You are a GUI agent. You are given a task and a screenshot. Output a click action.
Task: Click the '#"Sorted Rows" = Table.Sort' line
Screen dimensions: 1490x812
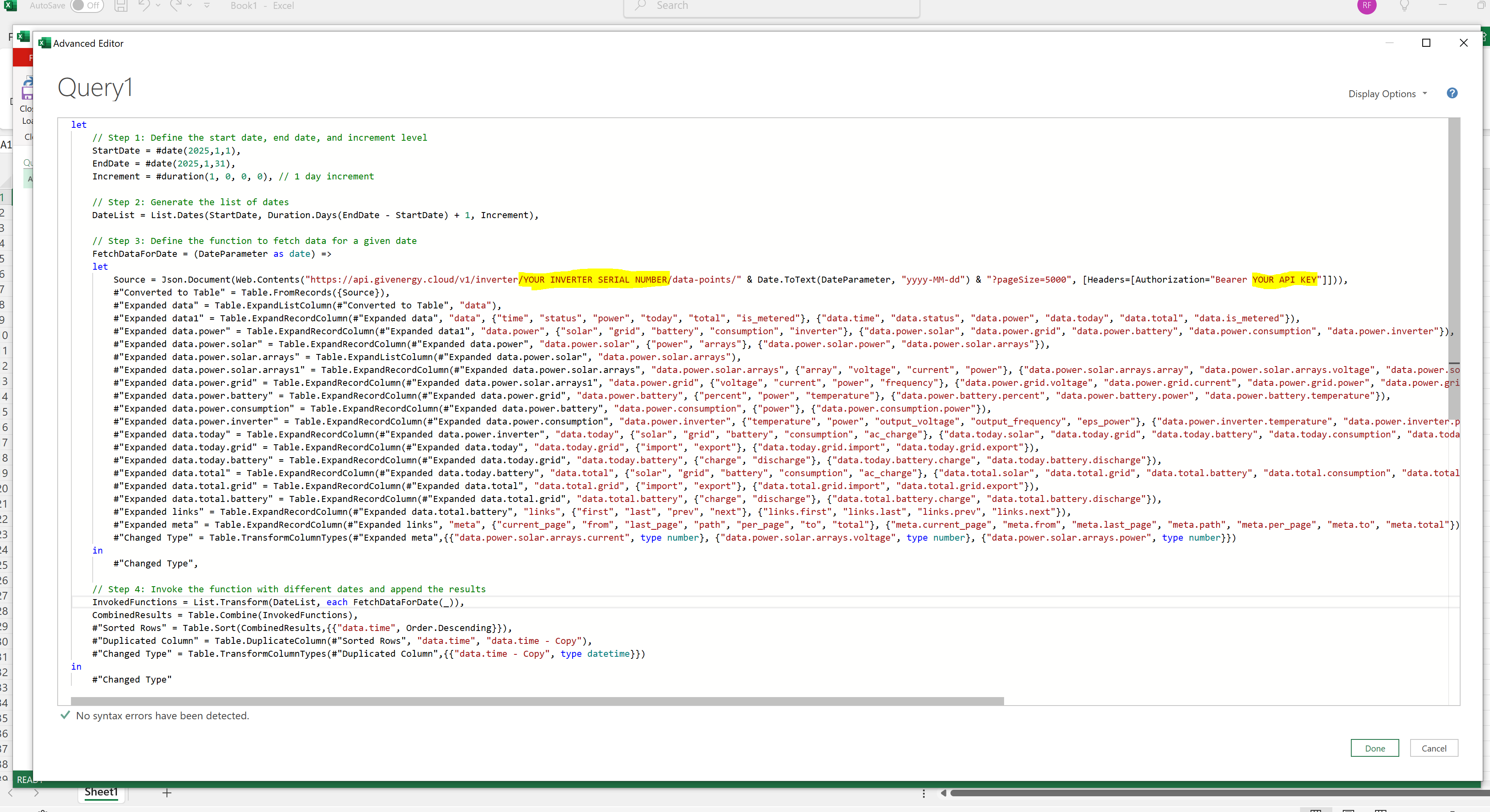tap(302, 627)
